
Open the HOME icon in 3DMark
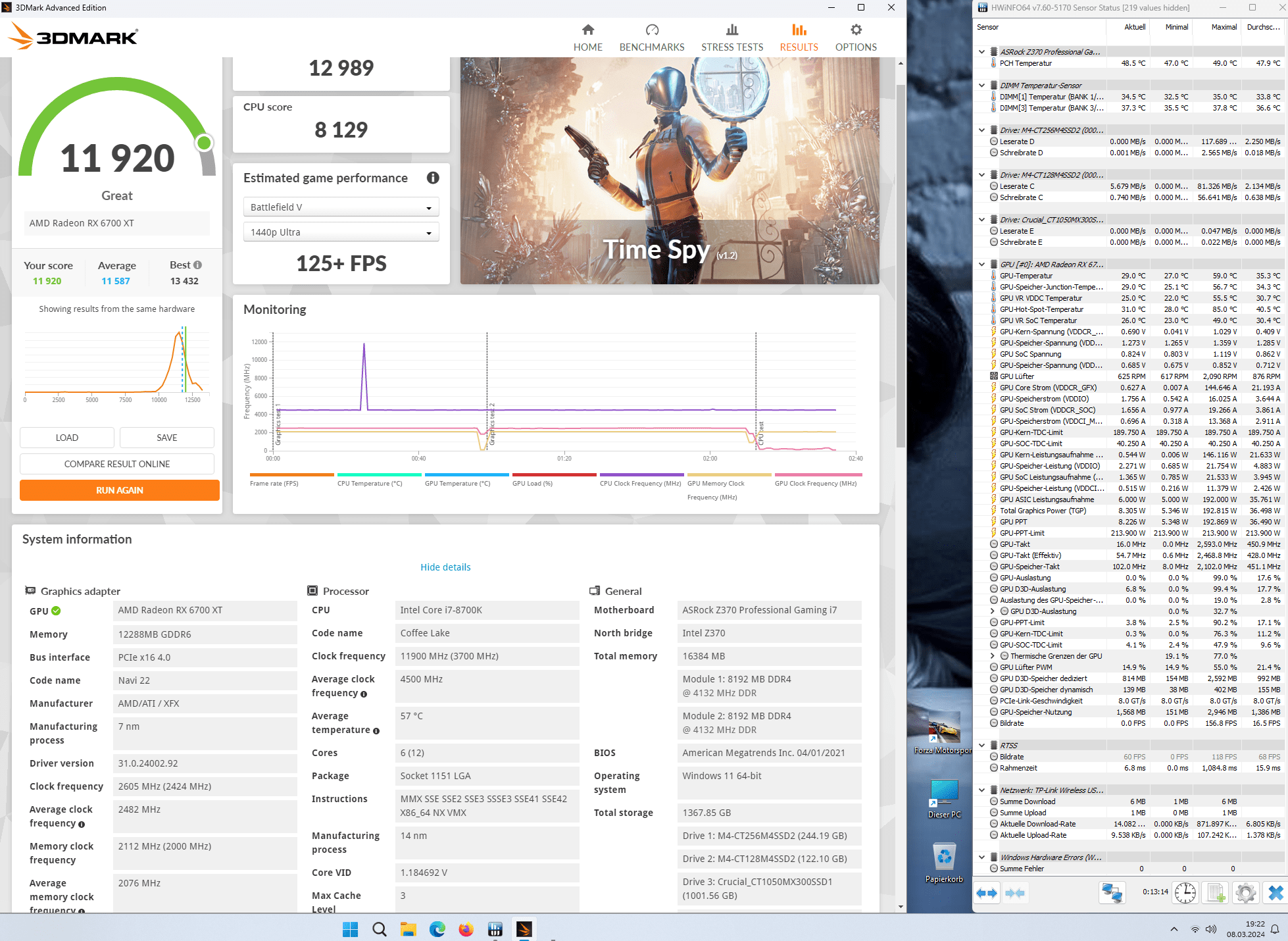(x=588, y=30)
